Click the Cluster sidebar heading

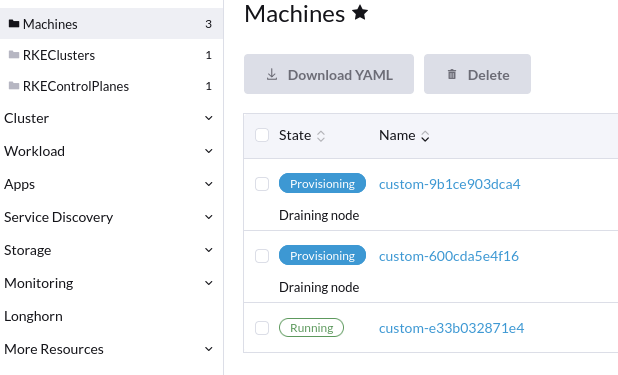coord(26,118)
